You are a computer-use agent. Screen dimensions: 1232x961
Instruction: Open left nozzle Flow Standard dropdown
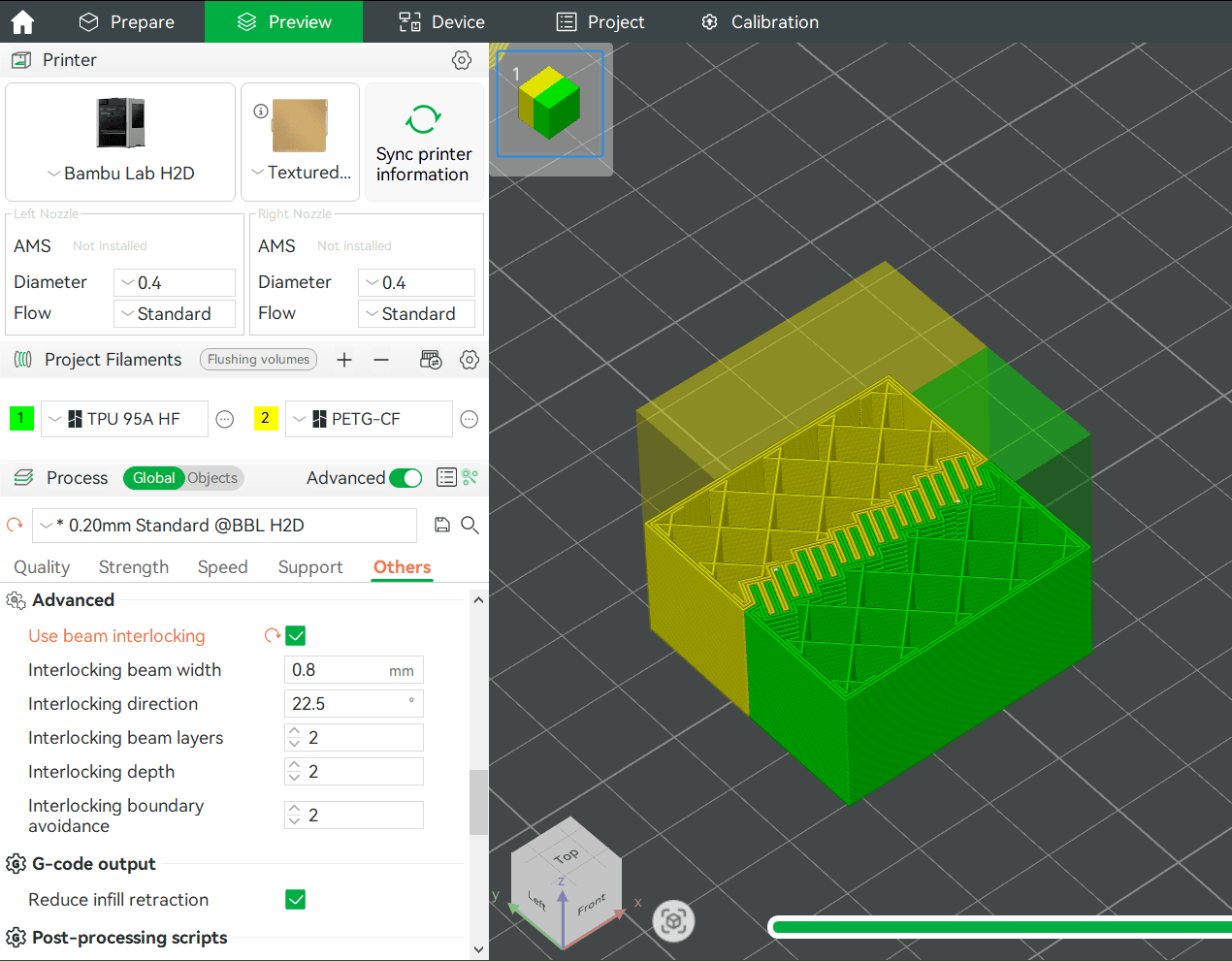click(x=175, y=314)
